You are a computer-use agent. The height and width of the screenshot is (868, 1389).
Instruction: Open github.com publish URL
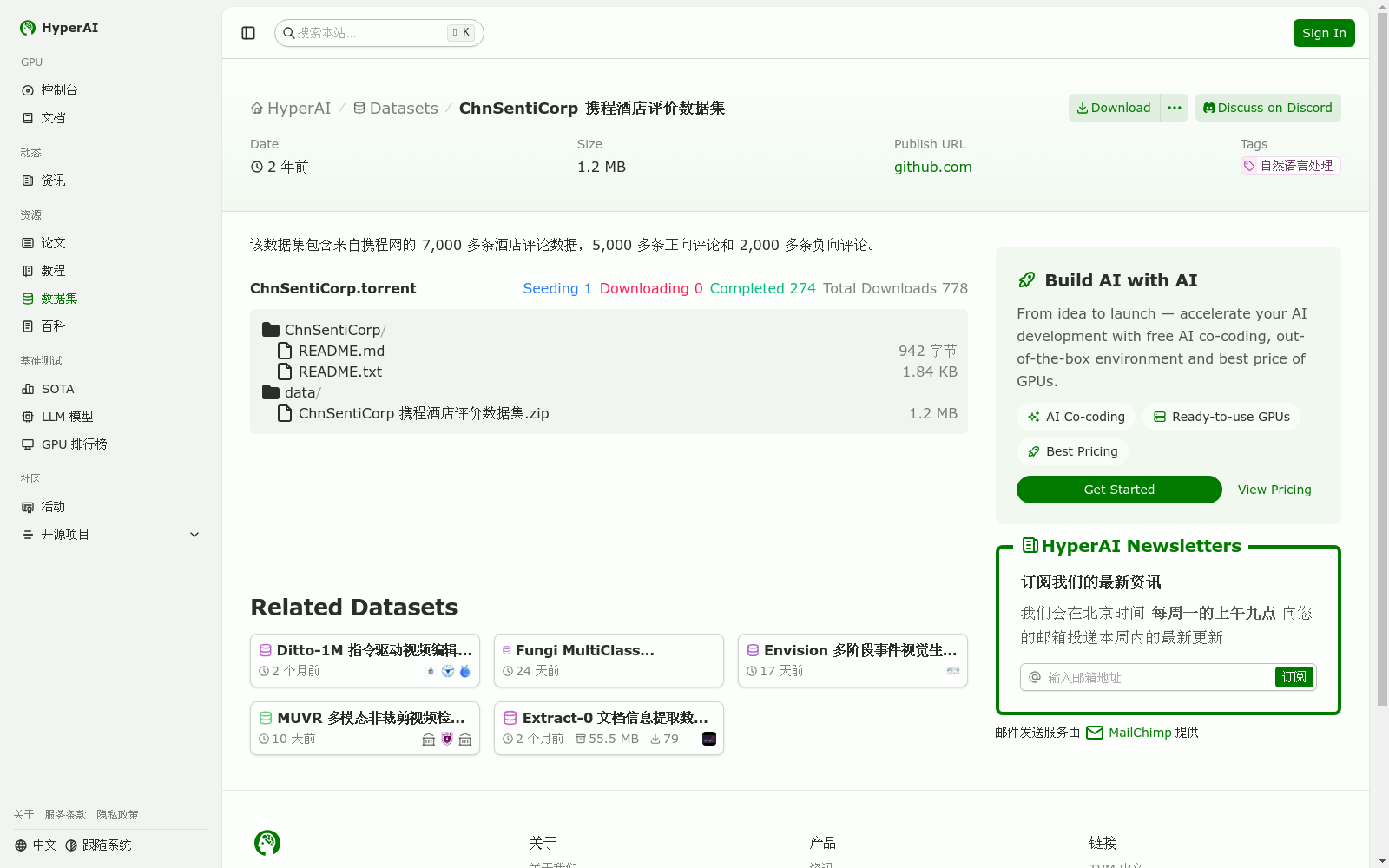(x=933, y=167)
